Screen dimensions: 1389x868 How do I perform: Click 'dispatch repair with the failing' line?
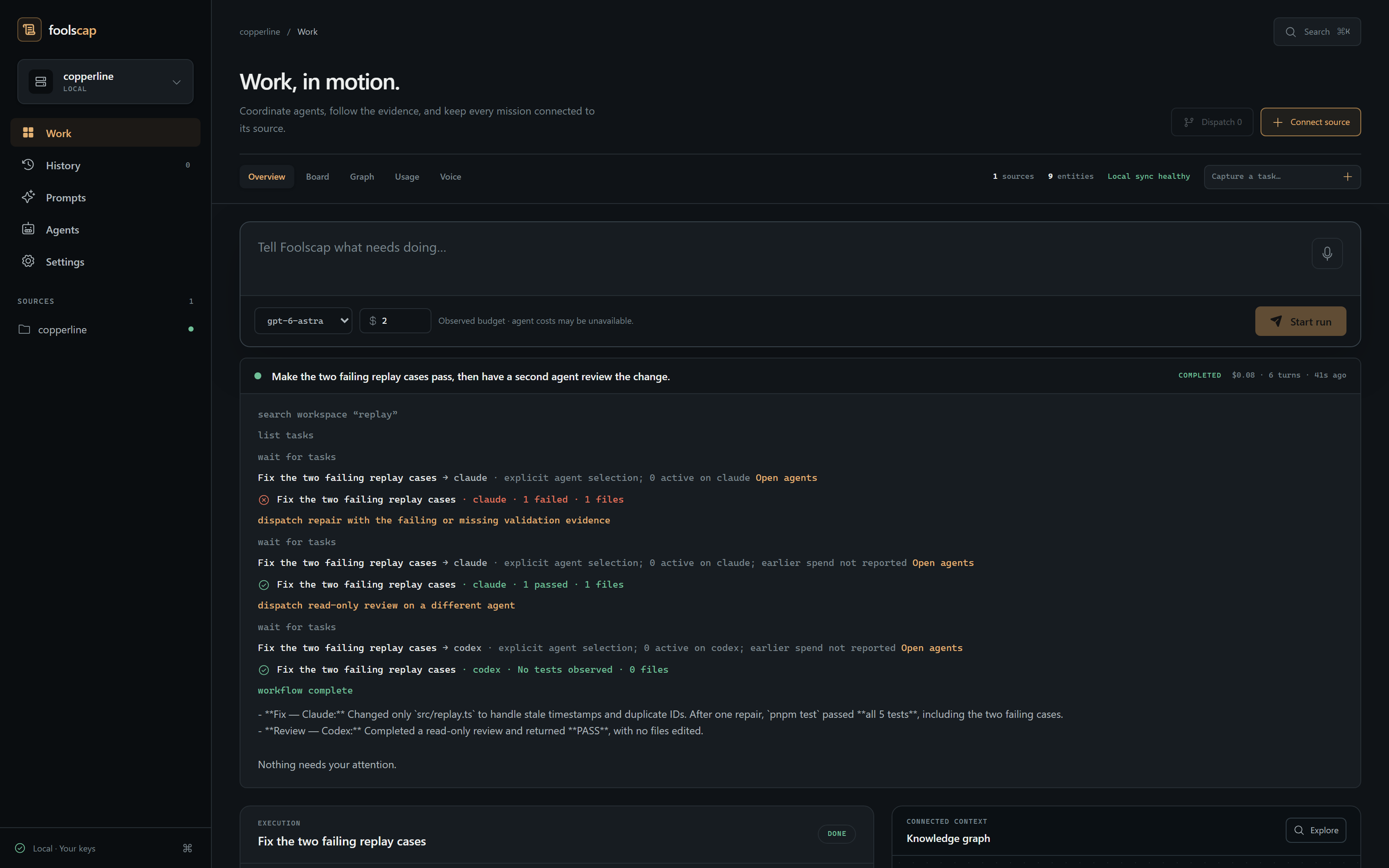coord(434,520)
